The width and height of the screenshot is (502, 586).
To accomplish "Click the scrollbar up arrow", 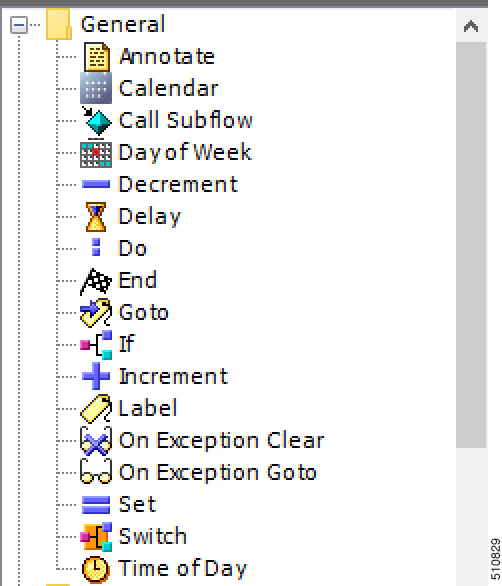I will tap(471, 26).
